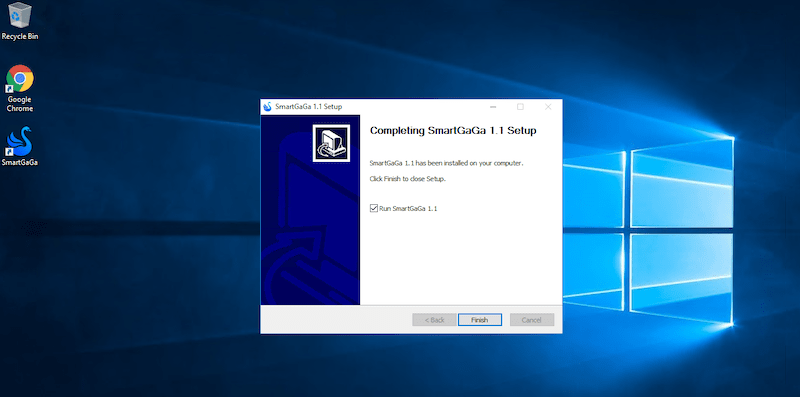The height and width of the screenshot is (397, 800).
Task: Select the Google Chrome shortcut icon
Action: coord(20,79)
